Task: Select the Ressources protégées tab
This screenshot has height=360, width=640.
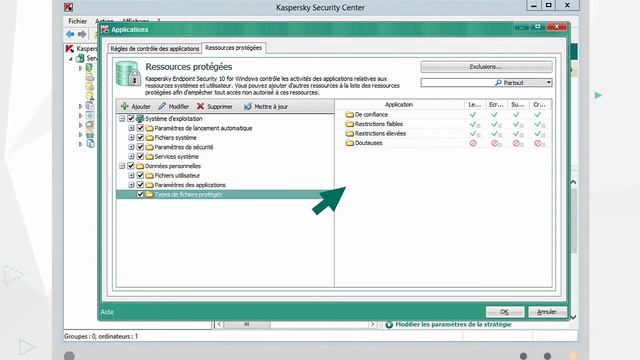Action: click(x=233, y=48)
